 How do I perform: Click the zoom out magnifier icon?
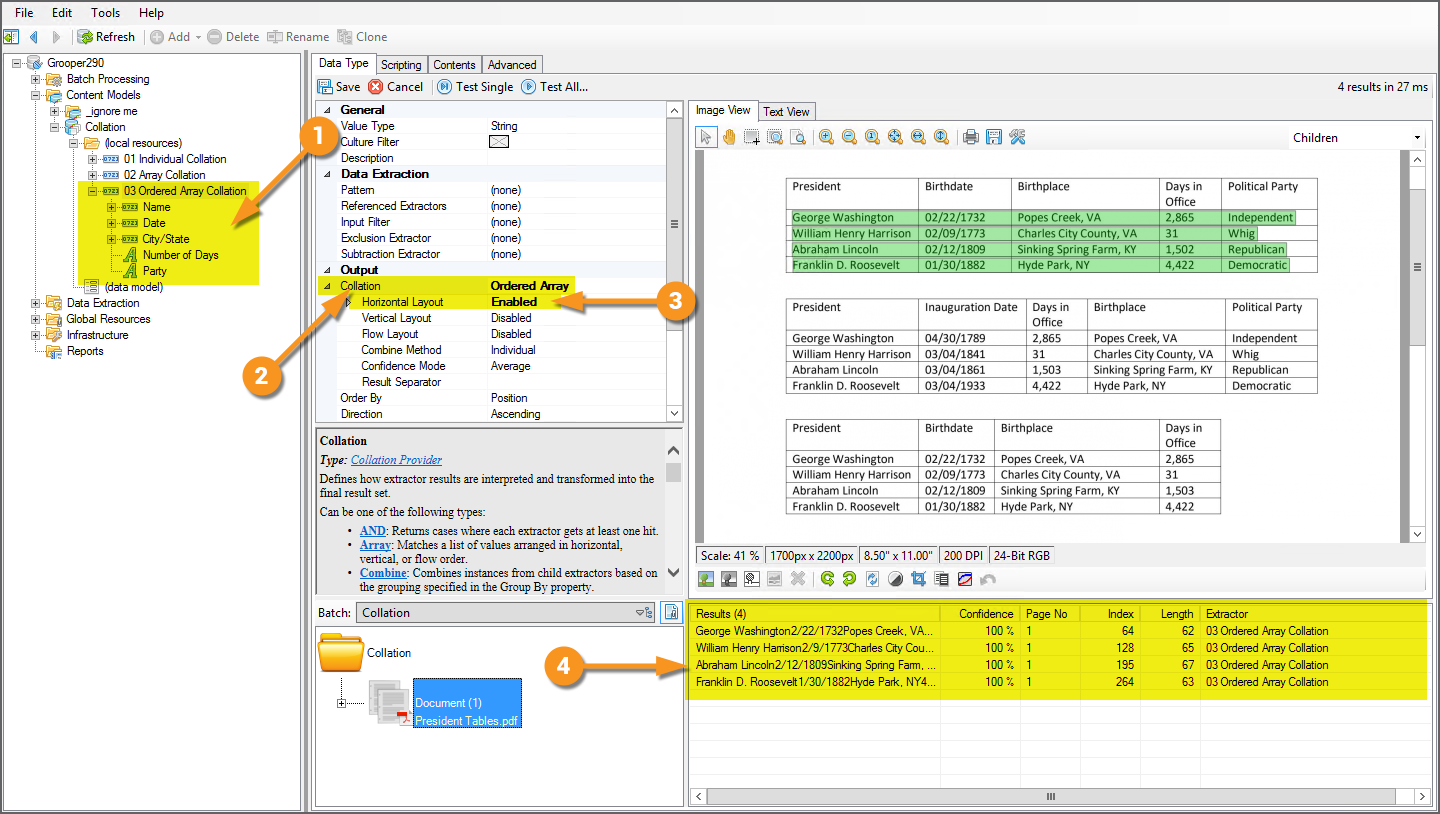pos(849,137)
